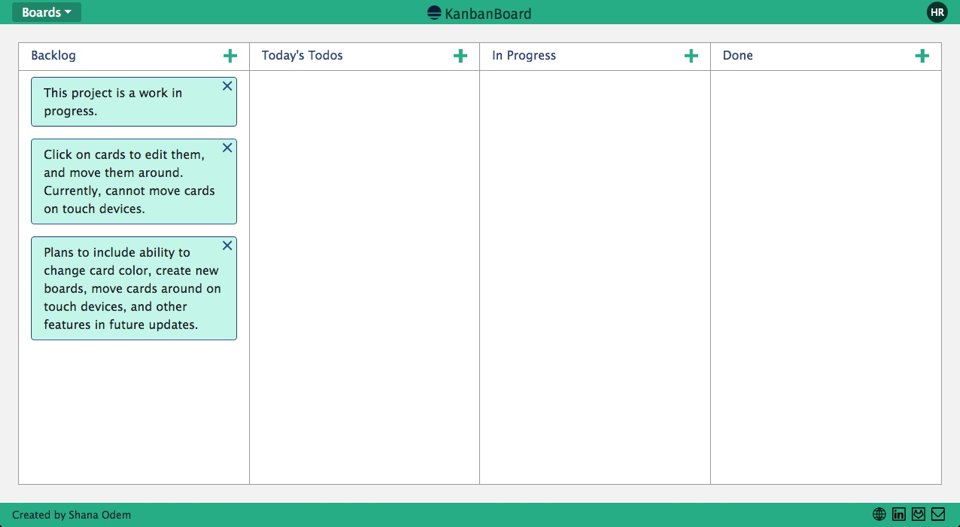Open the HR user avatar
The height and width of the screenshot is (527, 960).
tap(937, 12)
